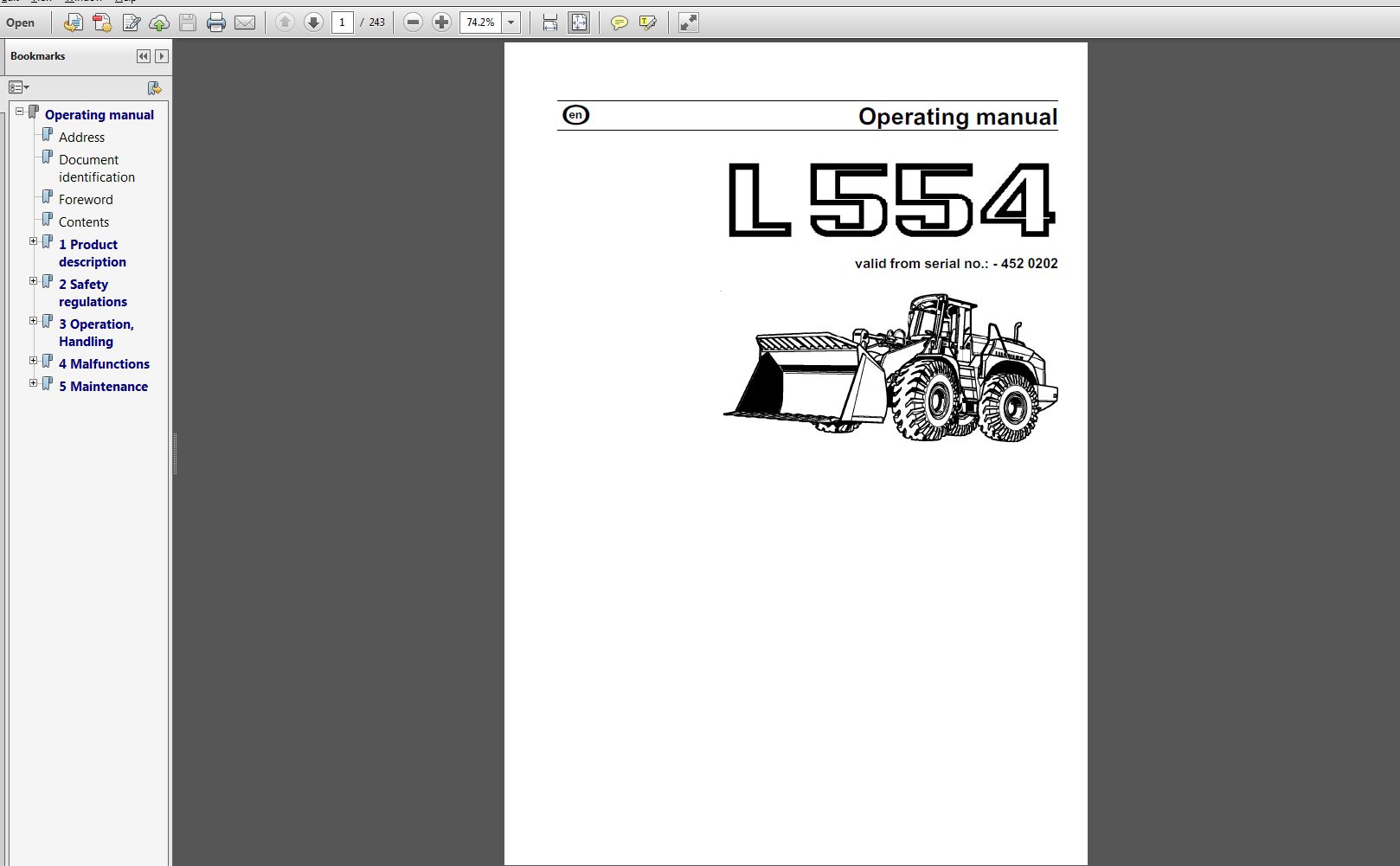The height and width of the screenshot is (866, 1400).
Task: Select the Highlight text tool icon
Action: coord(647,22)
